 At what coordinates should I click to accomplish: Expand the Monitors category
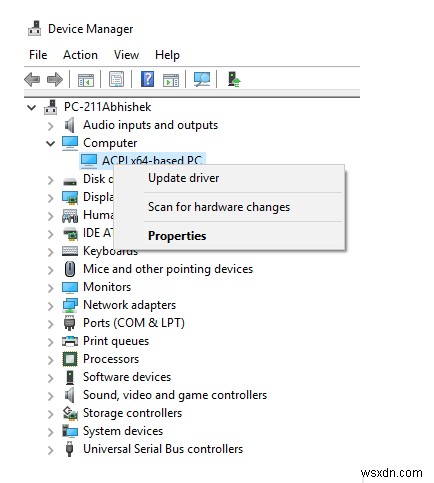tap(50, 288)
